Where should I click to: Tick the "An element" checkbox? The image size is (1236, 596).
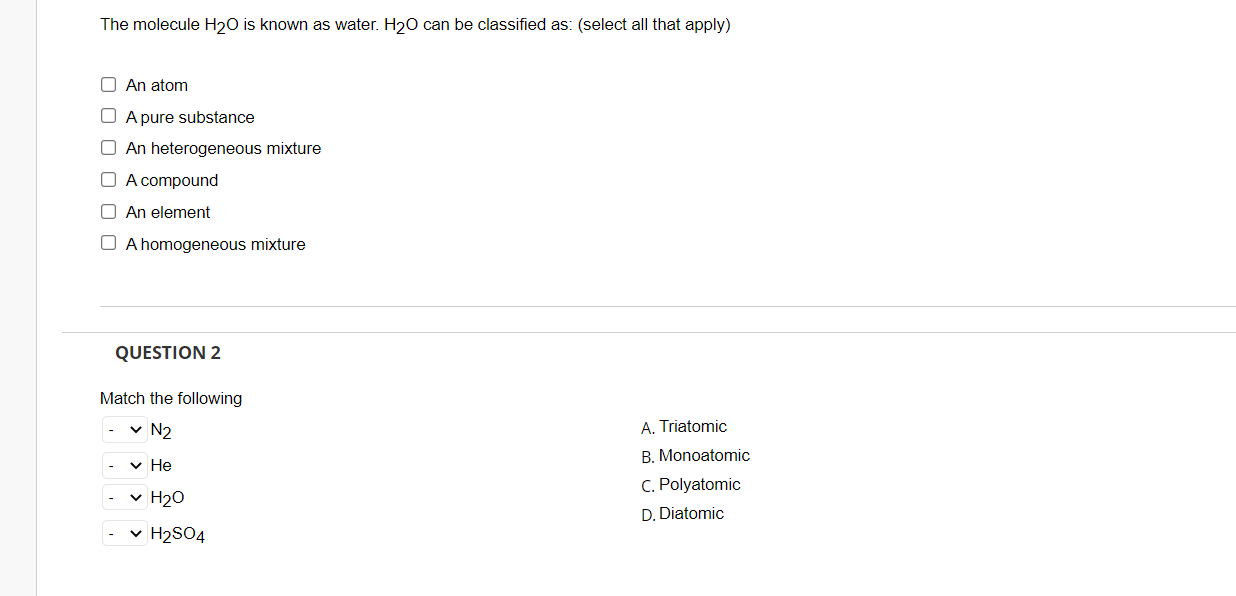pyautogui.click(x=108, y=211)
